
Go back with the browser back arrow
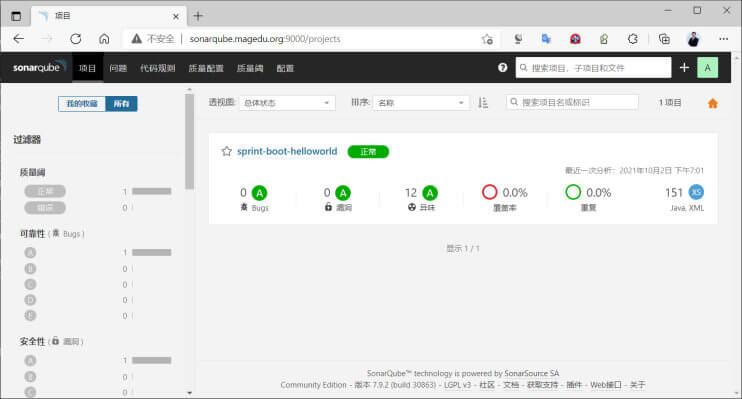point(18,39)
